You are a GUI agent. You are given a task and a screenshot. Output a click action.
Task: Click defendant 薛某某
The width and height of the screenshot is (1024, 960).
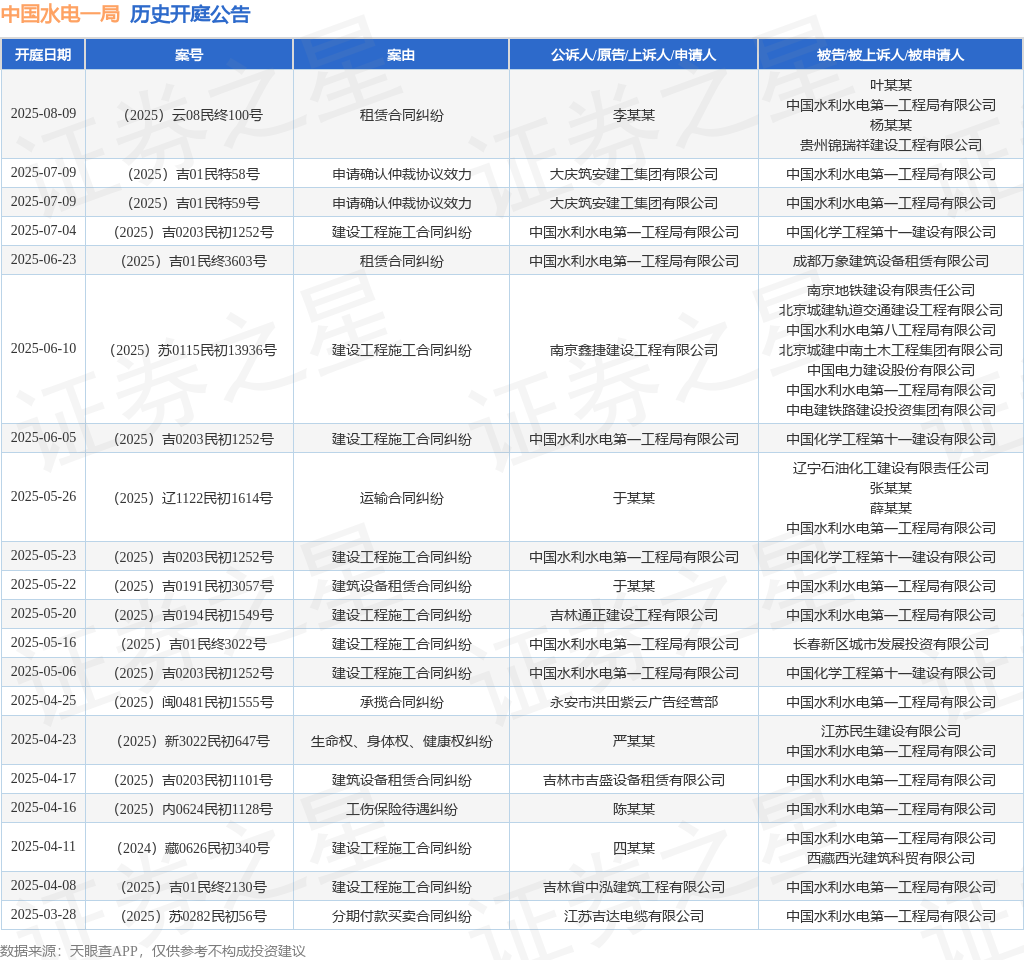coord(891,509)
